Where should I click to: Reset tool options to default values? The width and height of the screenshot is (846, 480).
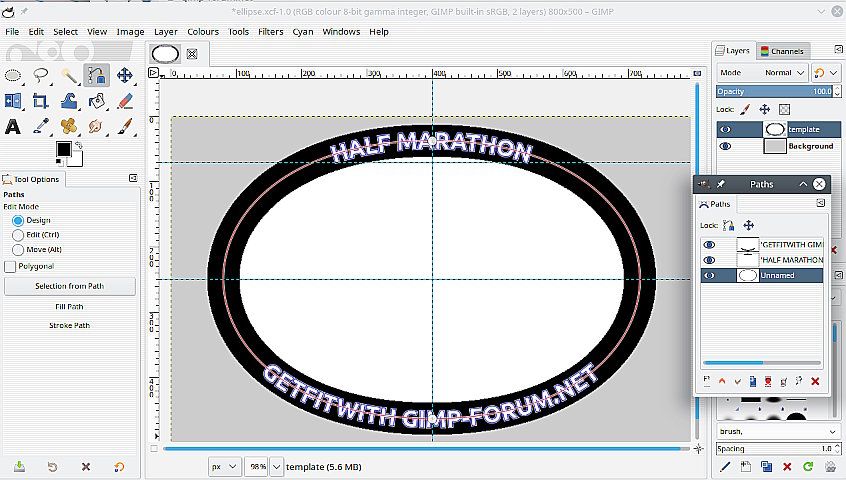click(x=119, y=467)
